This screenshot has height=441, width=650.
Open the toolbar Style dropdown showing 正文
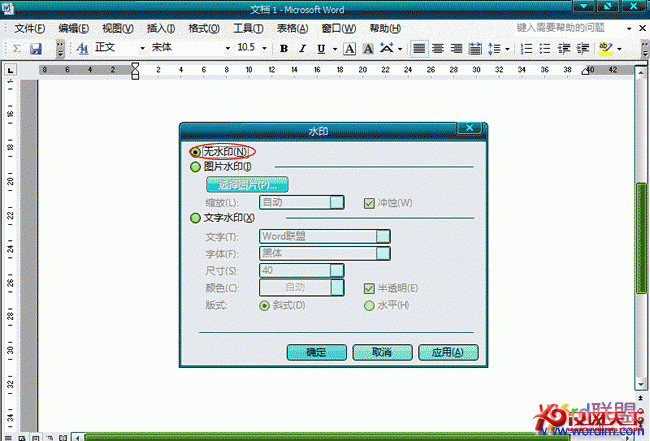click(143, 48)
